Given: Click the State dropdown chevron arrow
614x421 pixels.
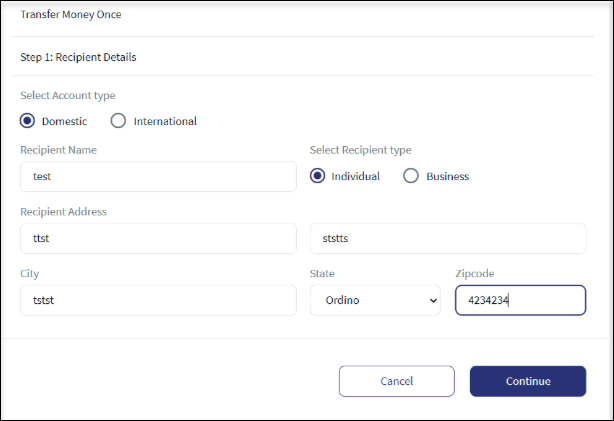Looking at the screenshot, I should (433, 301).
